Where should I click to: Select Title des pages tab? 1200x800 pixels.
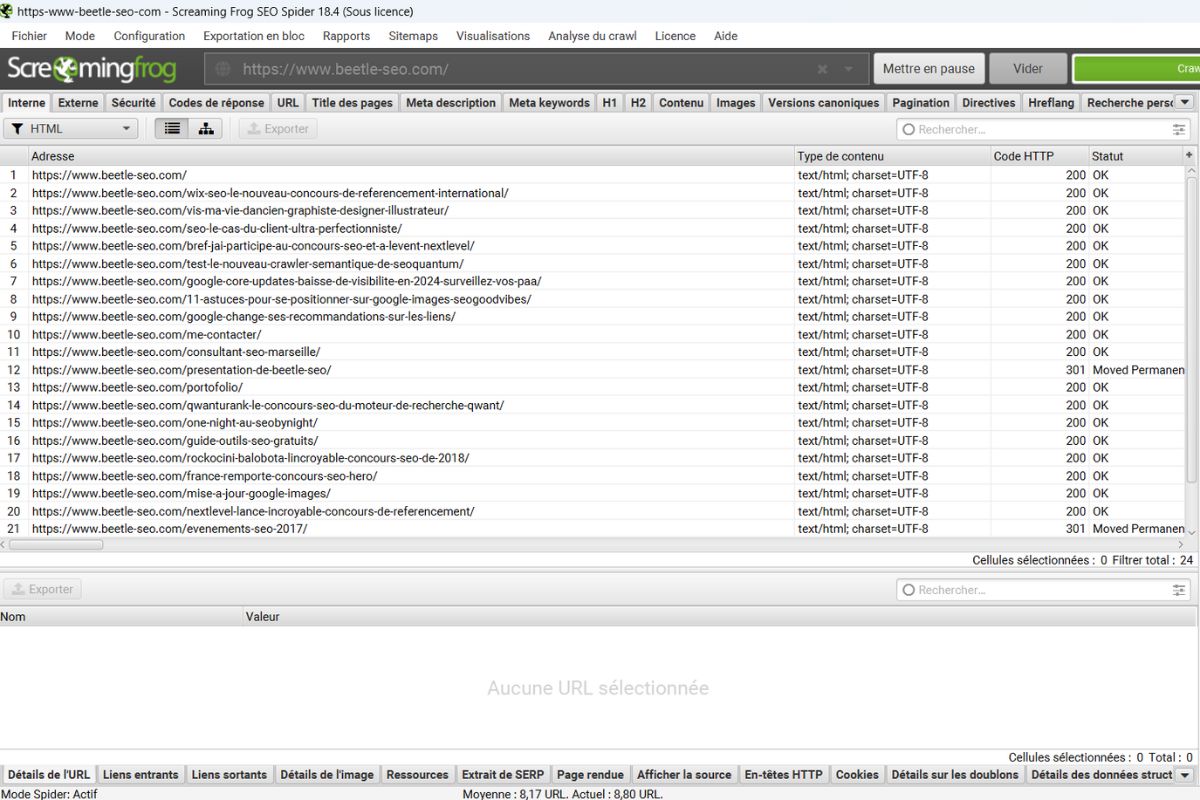coord(352,102)
